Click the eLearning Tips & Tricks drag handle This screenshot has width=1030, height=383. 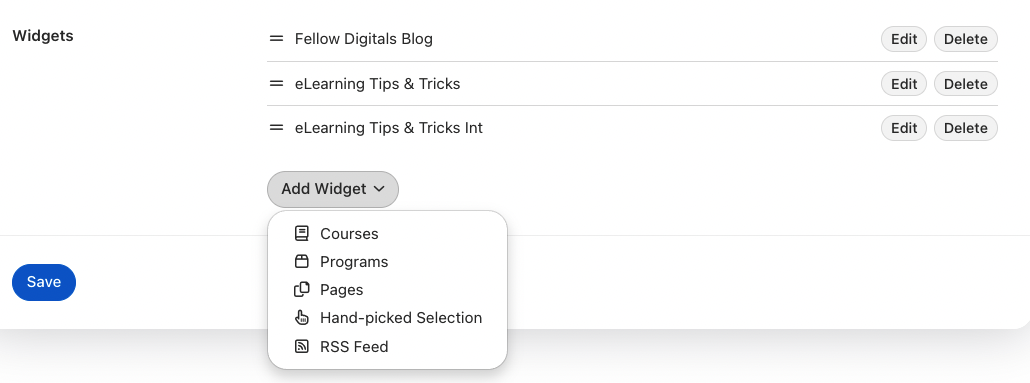(277, 83)
